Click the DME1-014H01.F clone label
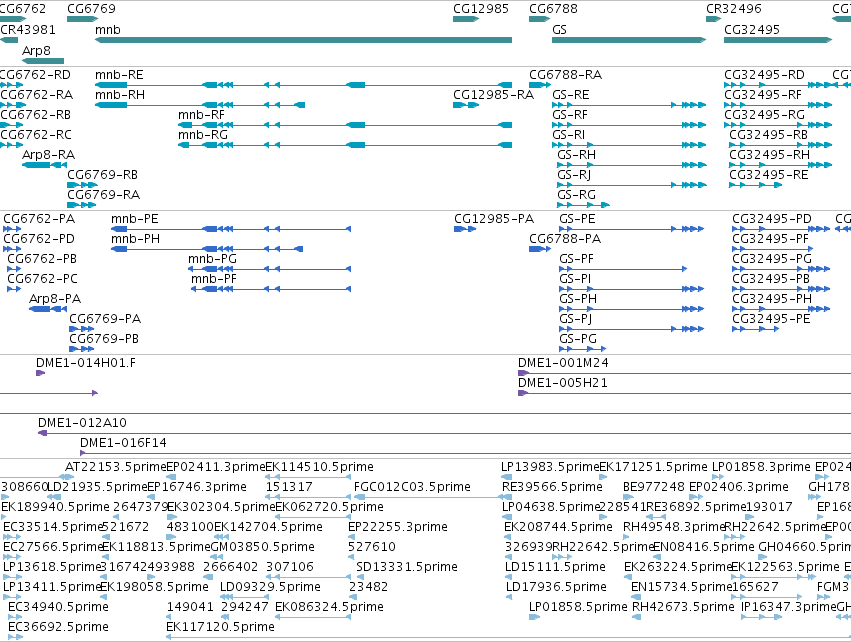The width and height of the screenshot is (851, 642). tap(86, 363)
